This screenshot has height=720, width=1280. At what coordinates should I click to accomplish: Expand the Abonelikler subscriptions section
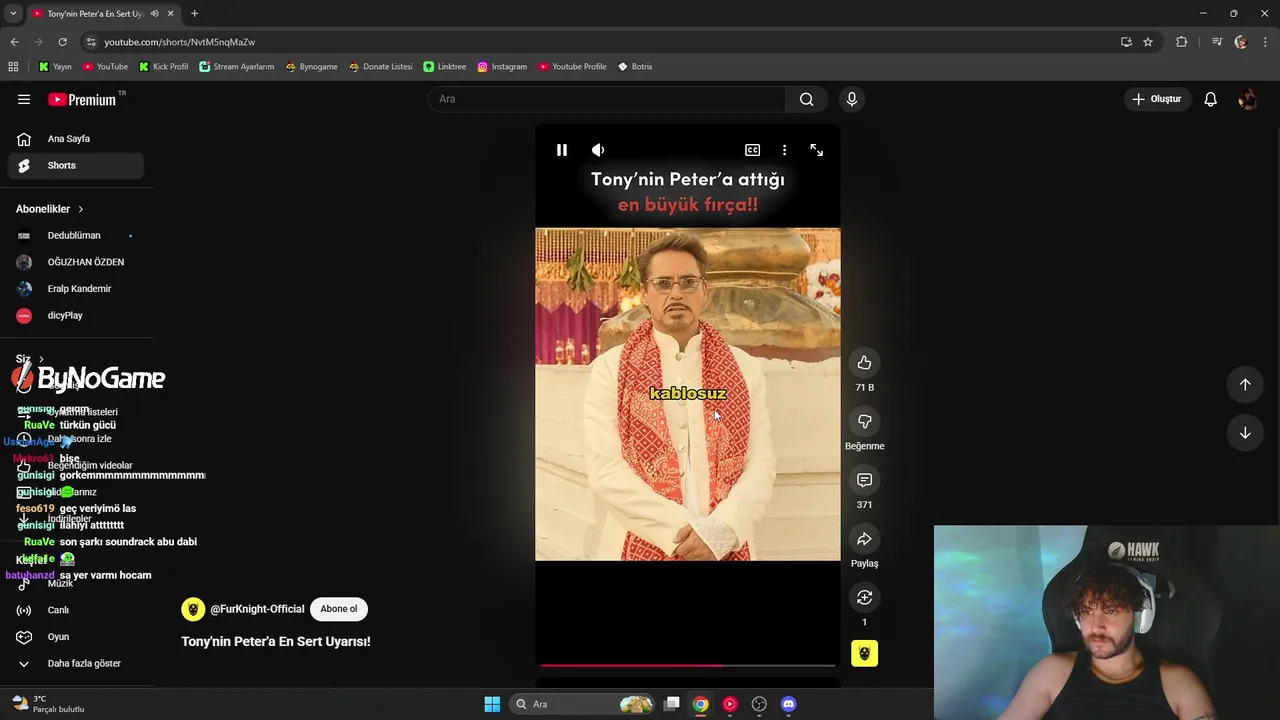click(x=50, y=209)
